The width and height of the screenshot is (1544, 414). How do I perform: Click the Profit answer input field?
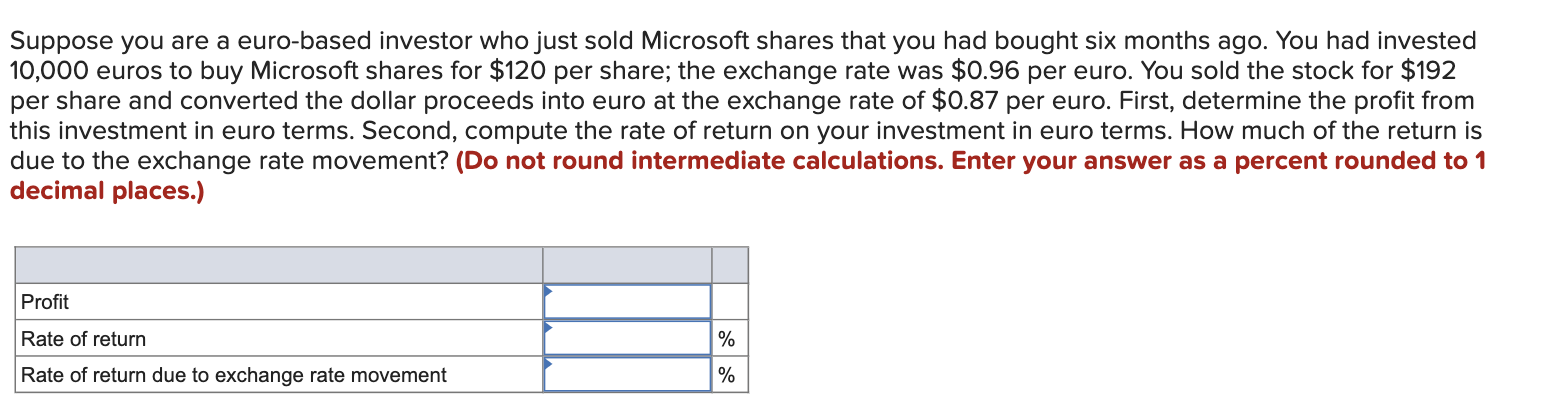(627, 301)
